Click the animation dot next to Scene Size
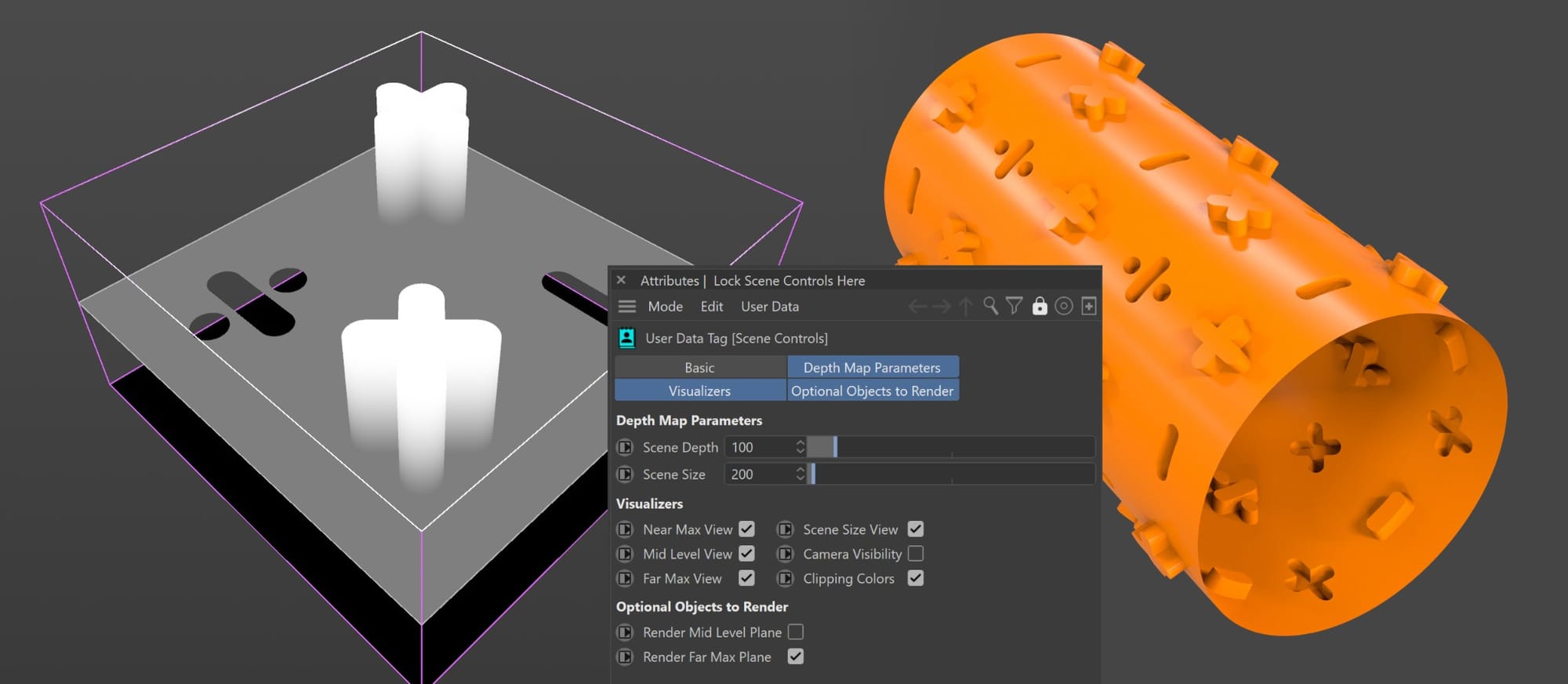 pos(625,475)
